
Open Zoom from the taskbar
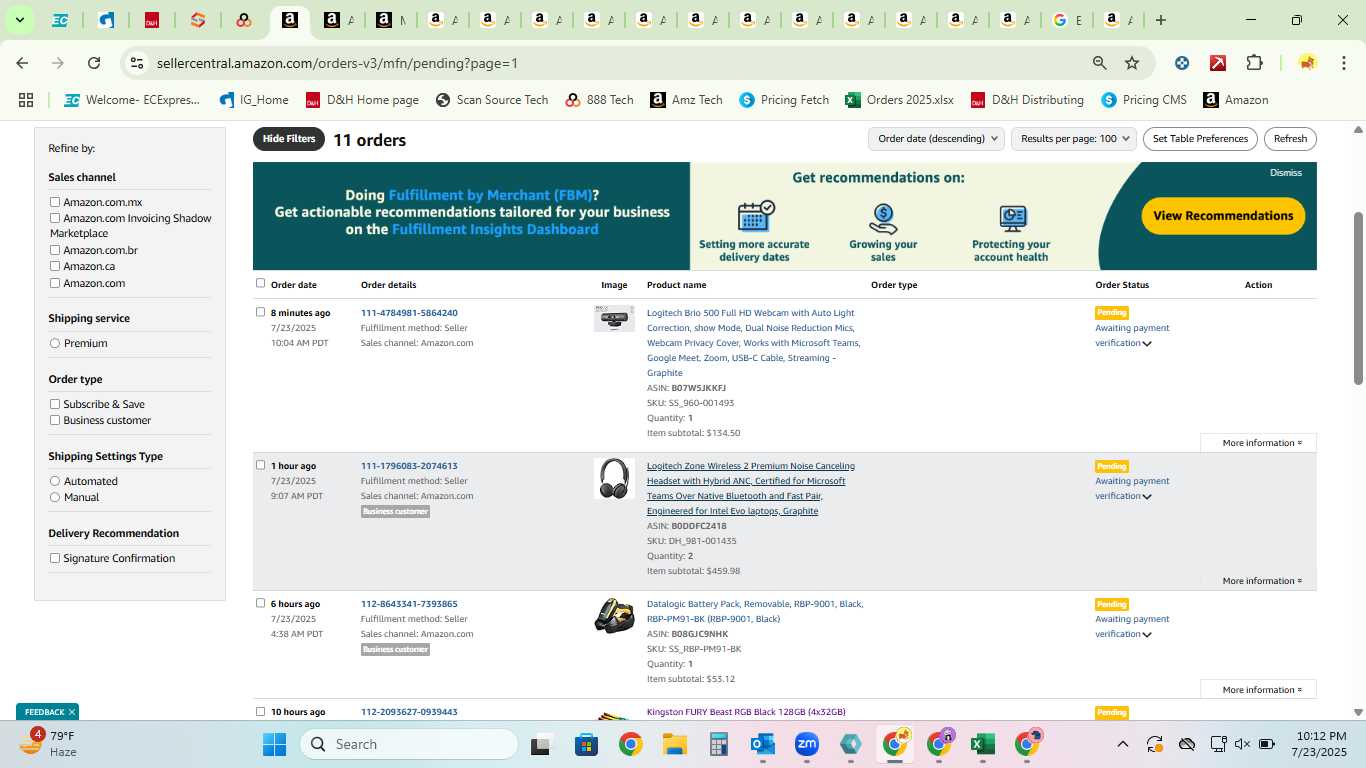coord(806,744)
